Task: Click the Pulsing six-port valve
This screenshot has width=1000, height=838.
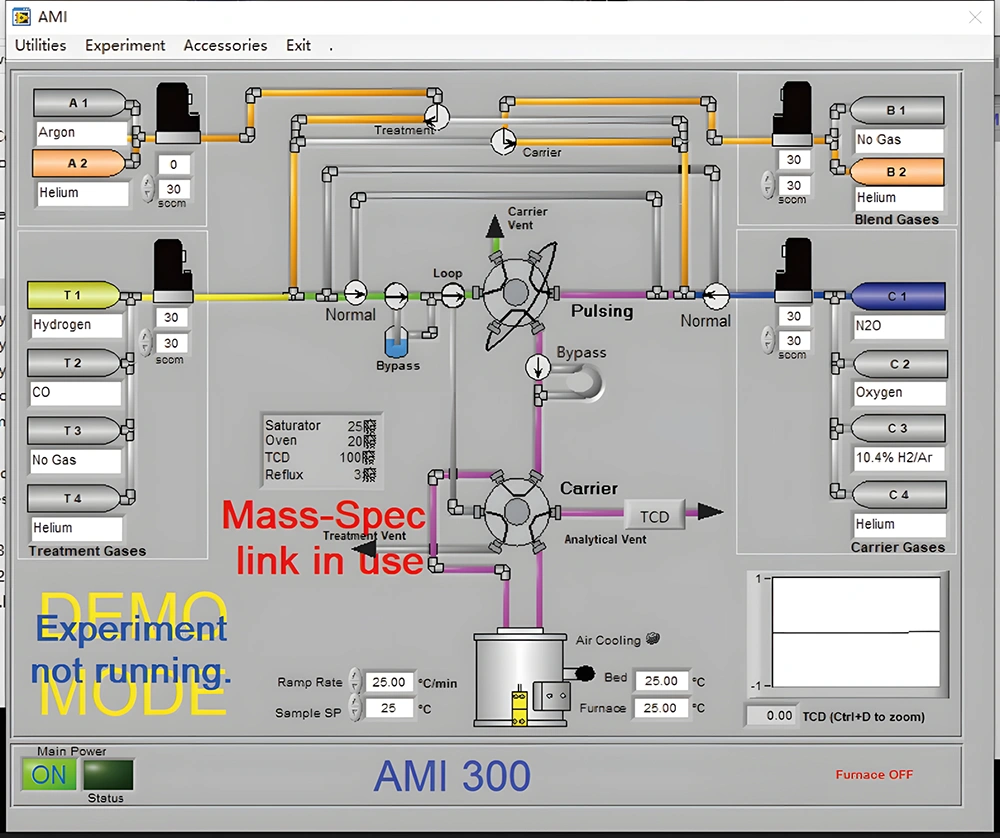Action: [x=515, y=293]
